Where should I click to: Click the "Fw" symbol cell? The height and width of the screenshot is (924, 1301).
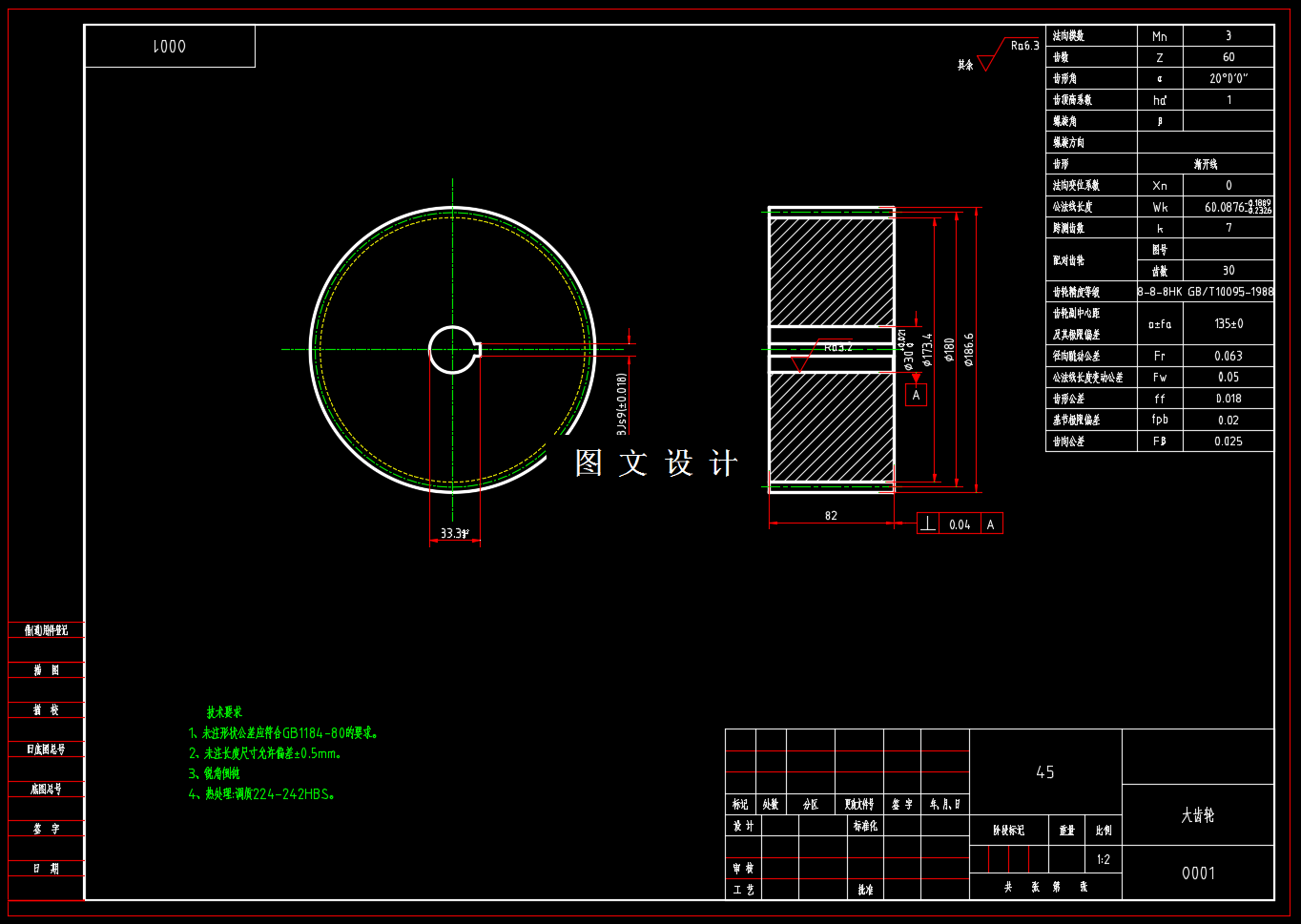click(1160, 378)
